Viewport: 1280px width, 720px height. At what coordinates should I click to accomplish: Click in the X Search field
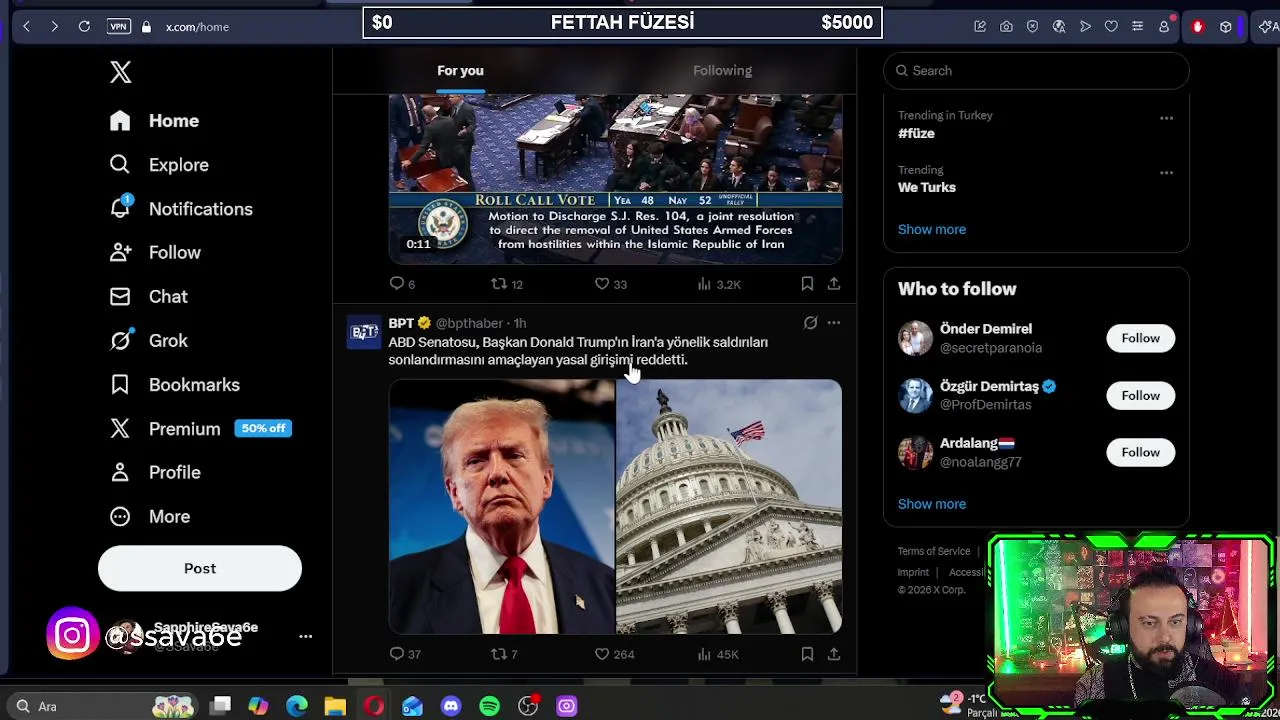click(1036, 71)
